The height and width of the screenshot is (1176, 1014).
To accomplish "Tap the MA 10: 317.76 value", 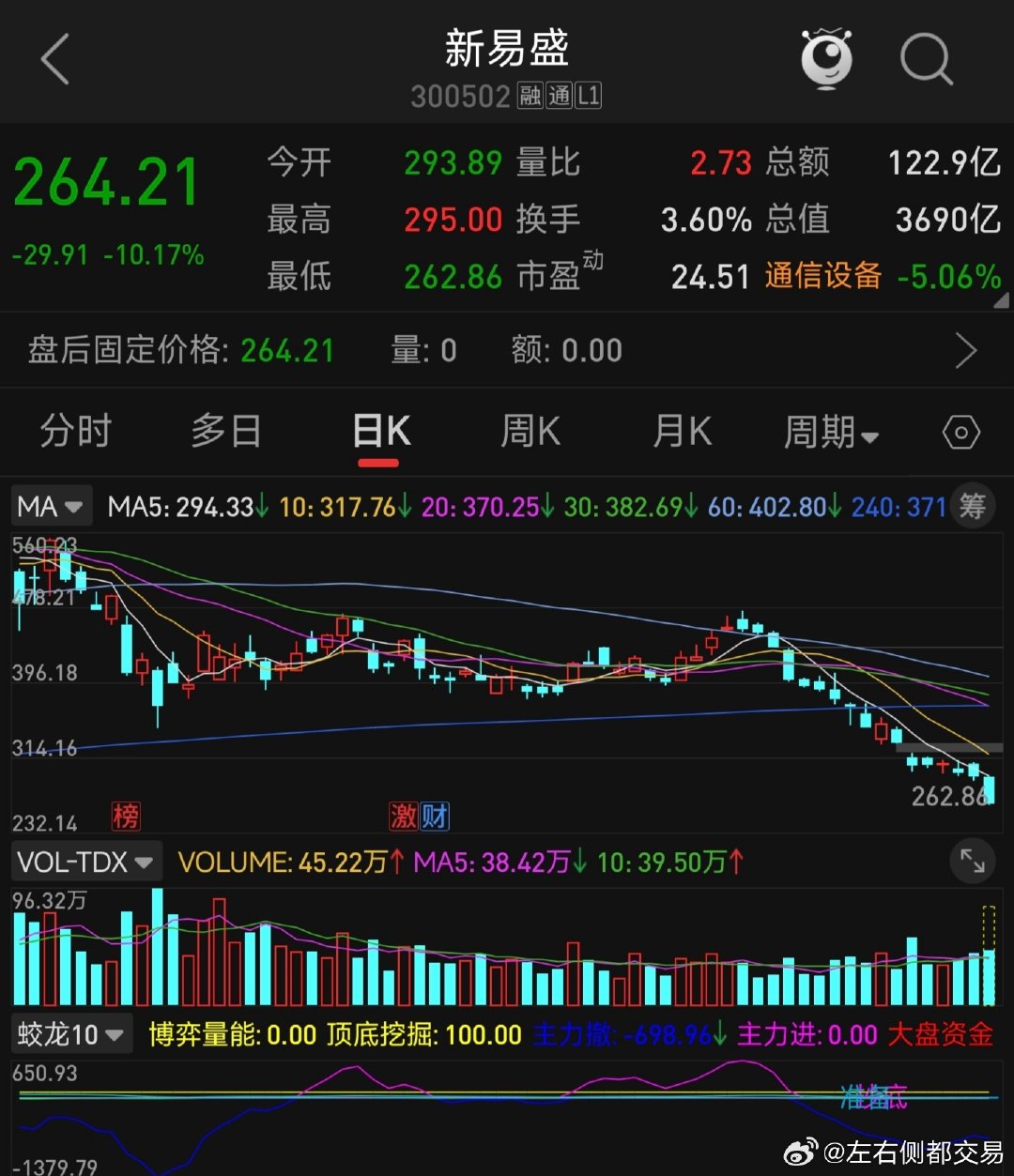I will point(346,508).
